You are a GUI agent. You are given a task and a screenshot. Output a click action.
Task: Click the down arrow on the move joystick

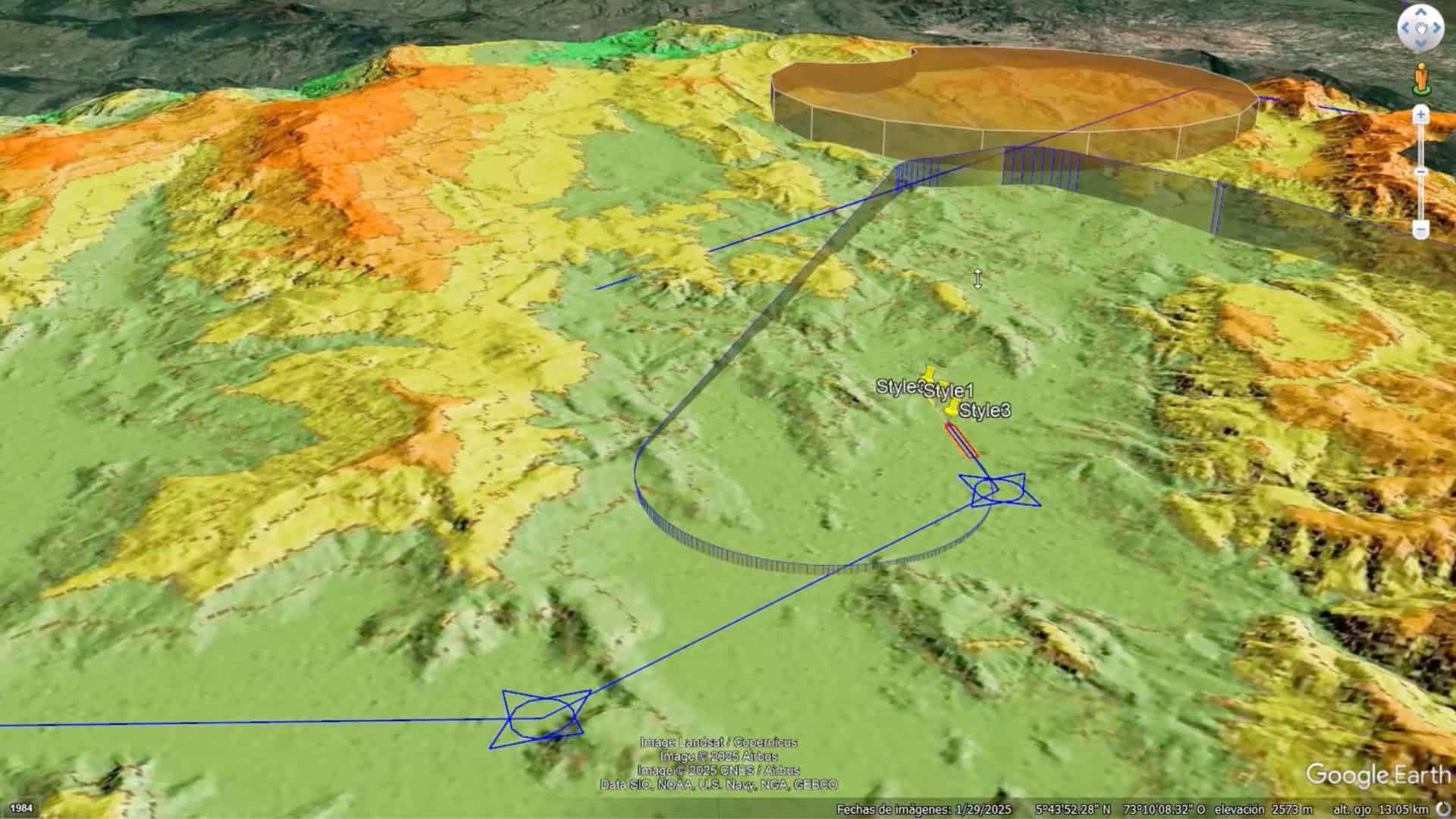(1420, 42)
